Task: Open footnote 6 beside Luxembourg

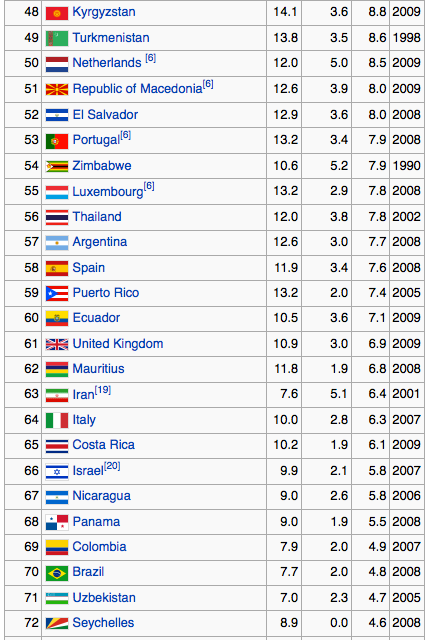Action: coord(149,186)
